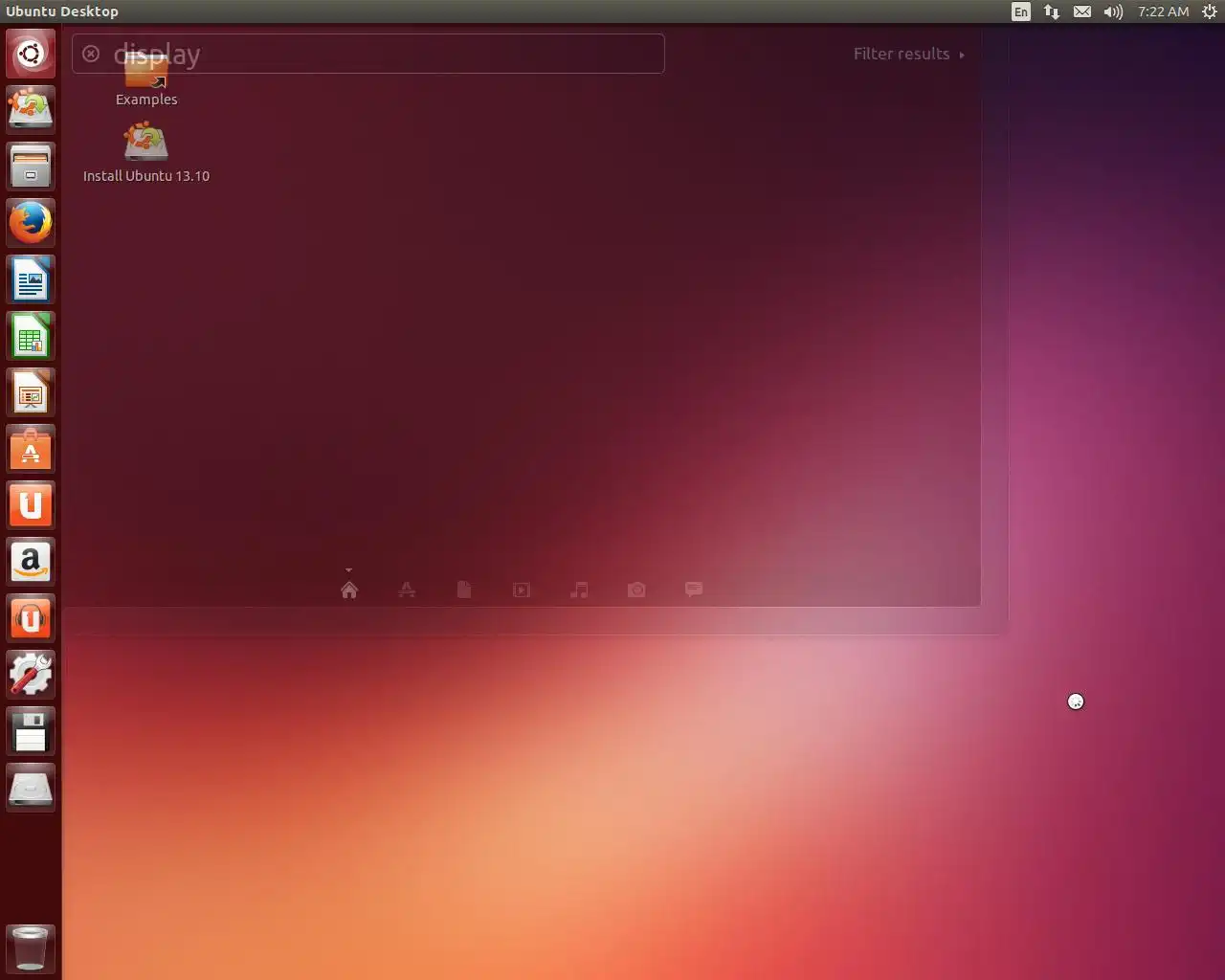1225x980 pixels.
Task: Open LibreOffice Calc
Action: point(31,335)
